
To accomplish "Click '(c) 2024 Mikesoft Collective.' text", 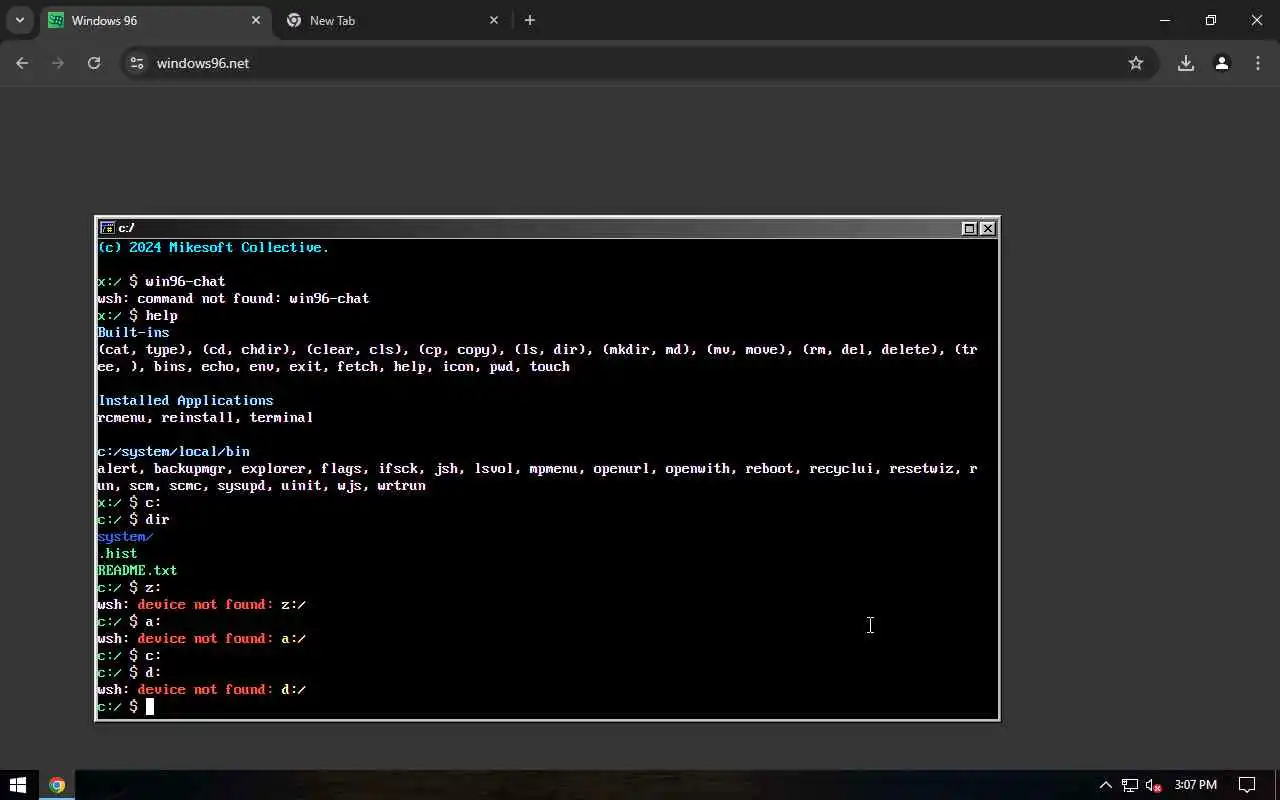I will pos(213,247).
